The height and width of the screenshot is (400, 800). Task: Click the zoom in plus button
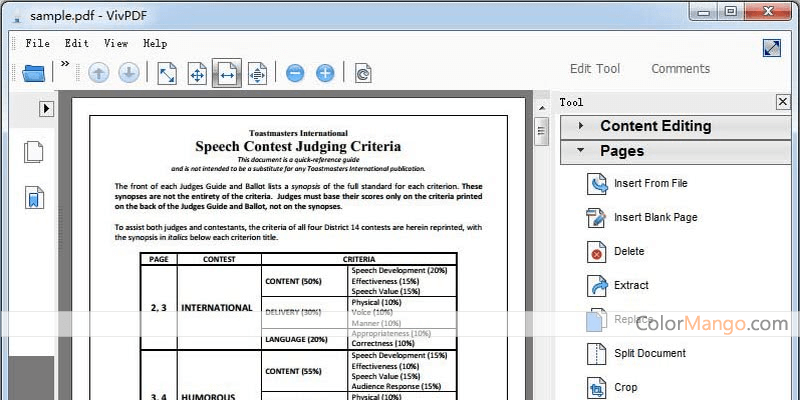pos(325,73)
